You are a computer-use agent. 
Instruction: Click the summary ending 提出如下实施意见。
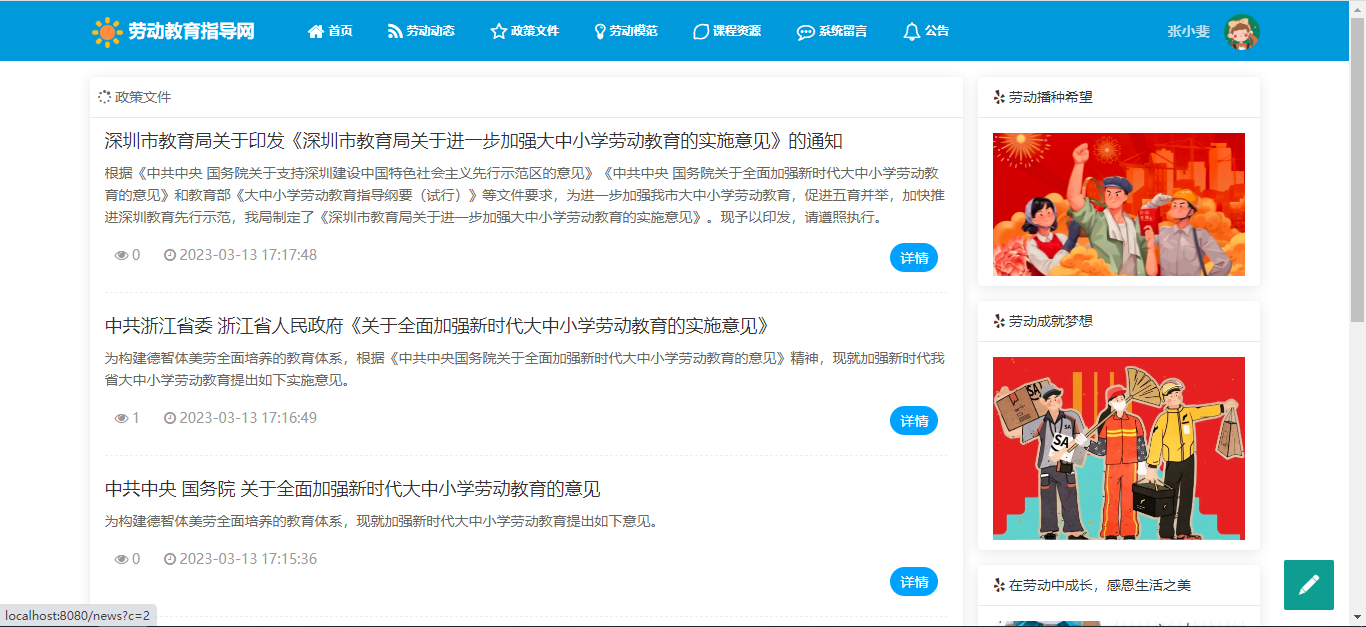pos(525,369)
